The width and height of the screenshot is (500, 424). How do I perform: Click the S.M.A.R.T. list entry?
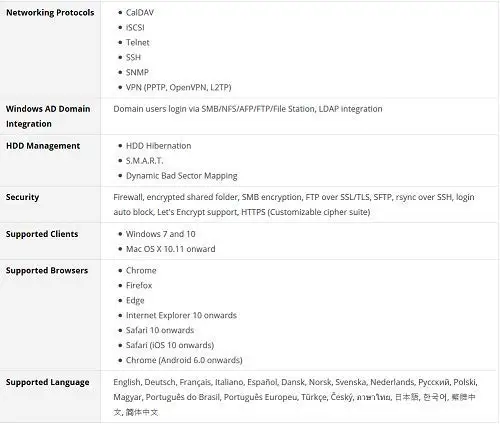(x=144, y=161)
